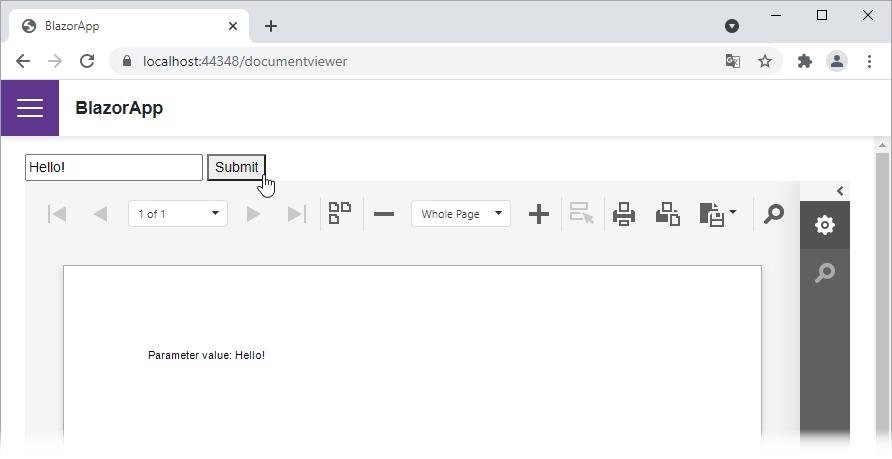Bookmark this page with the star

(765, 61)
